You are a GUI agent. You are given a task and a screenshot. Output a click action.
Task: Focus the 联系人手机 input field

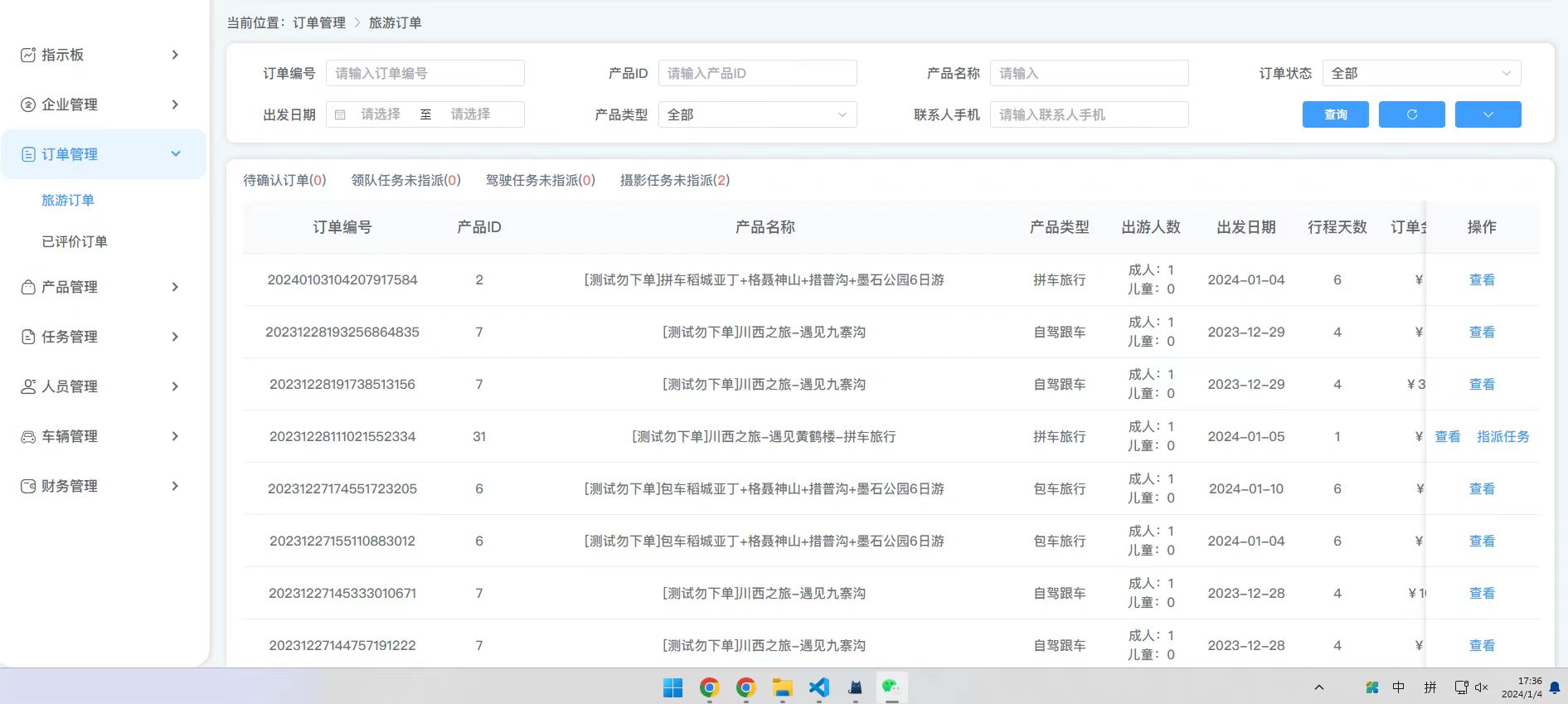click(x=1089, y=114)
